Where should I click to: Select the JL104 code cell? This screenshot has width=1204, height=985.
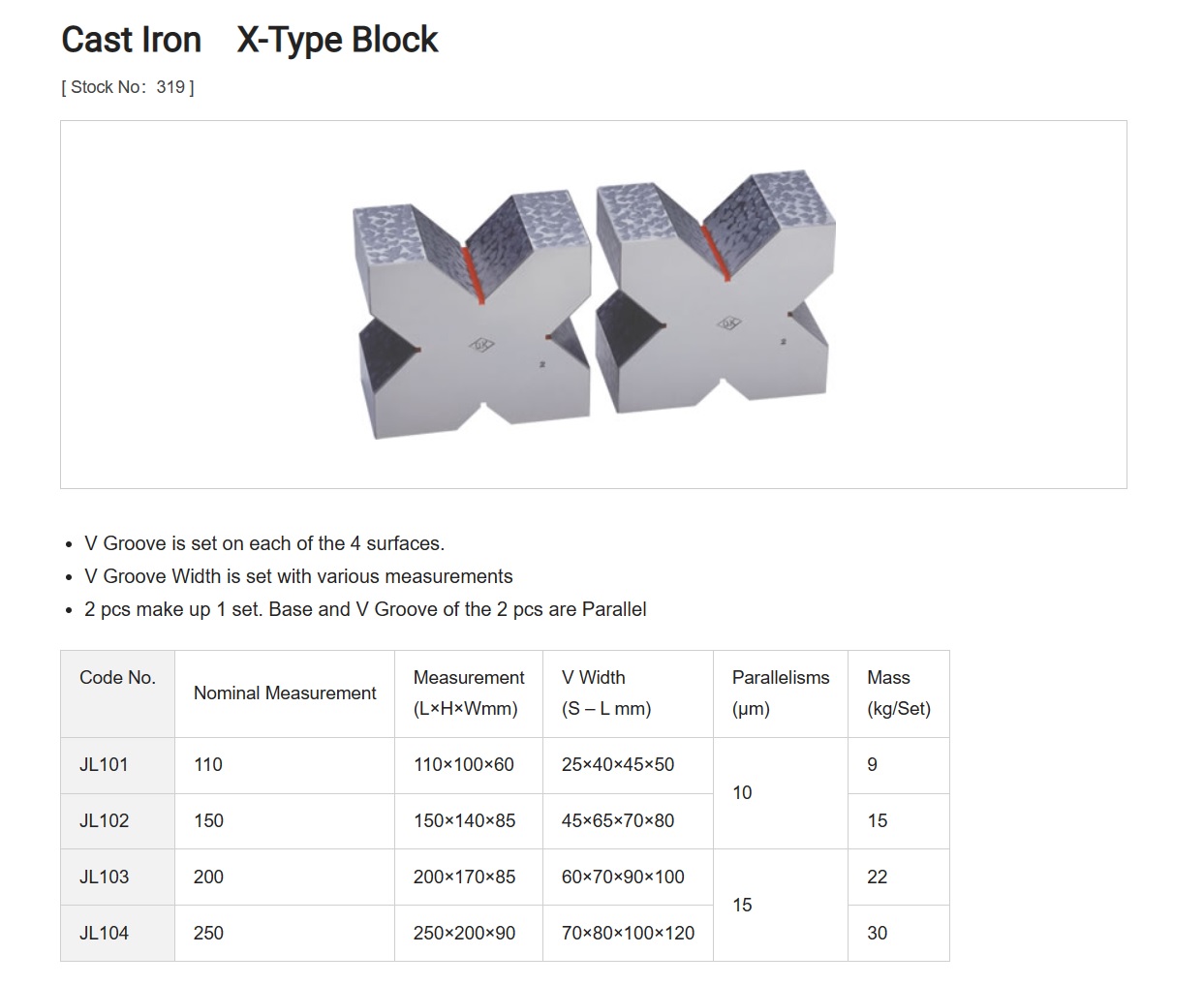[117, 934]
